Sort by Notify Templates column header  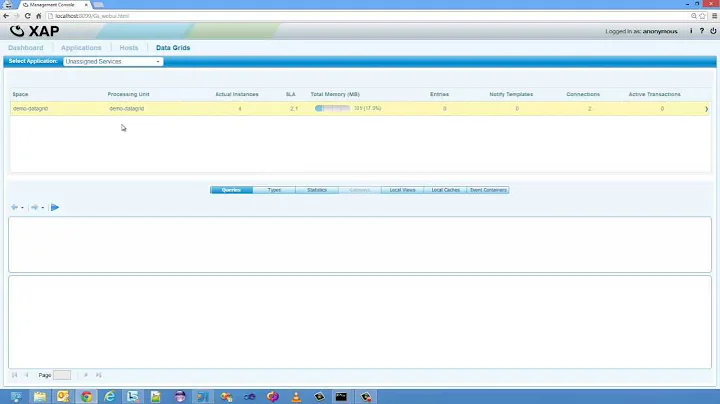point(511,94)
